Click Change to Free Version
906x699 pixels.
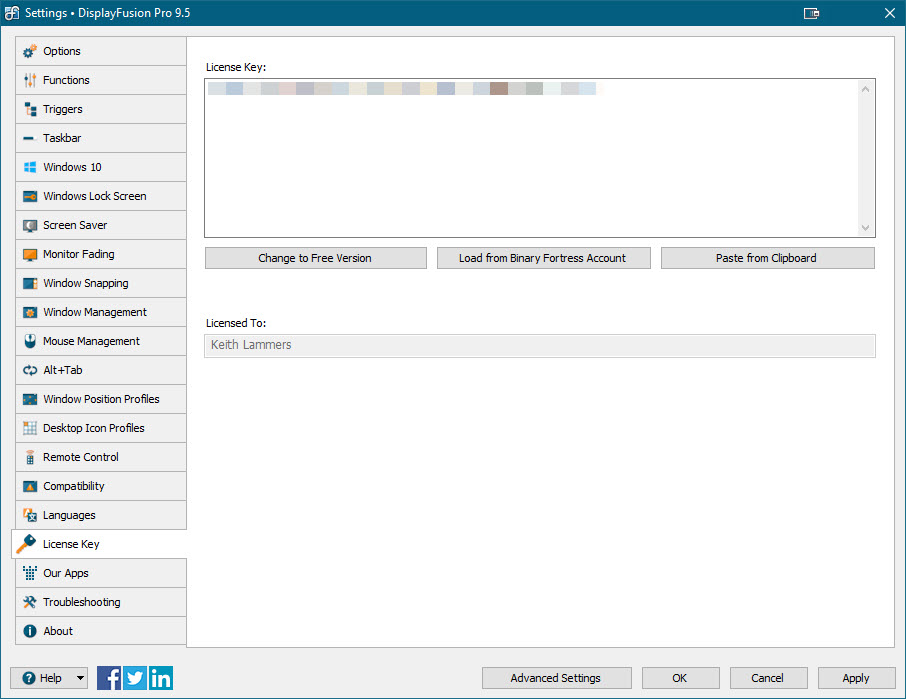(315, 258)
